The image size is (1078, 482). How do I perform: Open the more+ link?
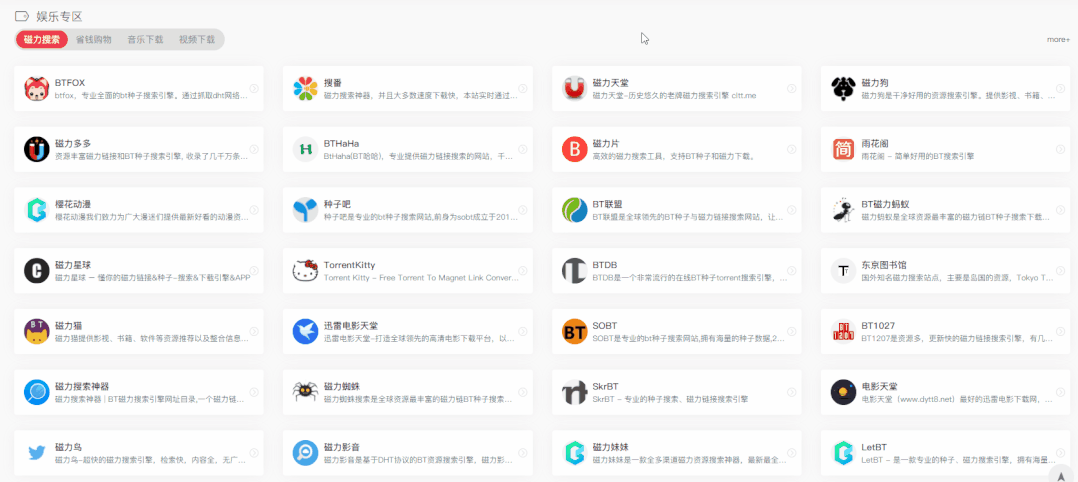click(x=1058, y=40)
